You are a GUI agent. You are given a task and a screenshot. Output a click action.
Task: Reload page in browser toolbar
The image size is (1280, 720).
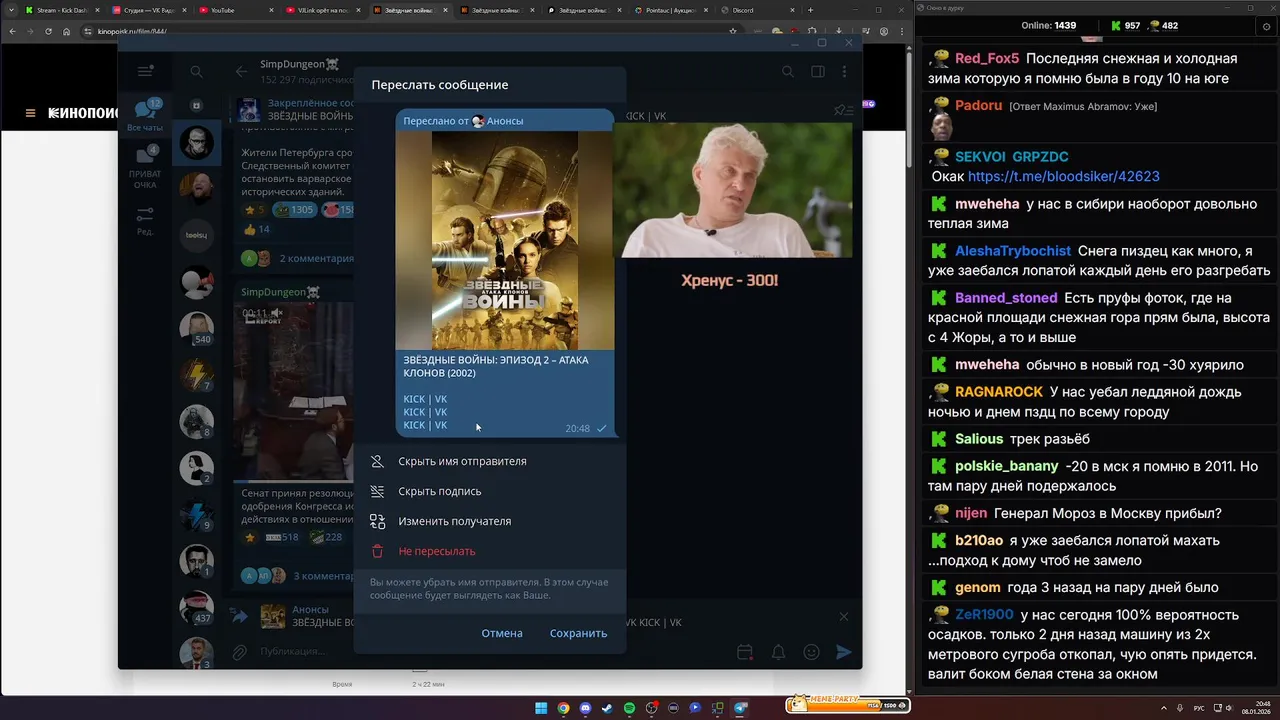(48, 31)
